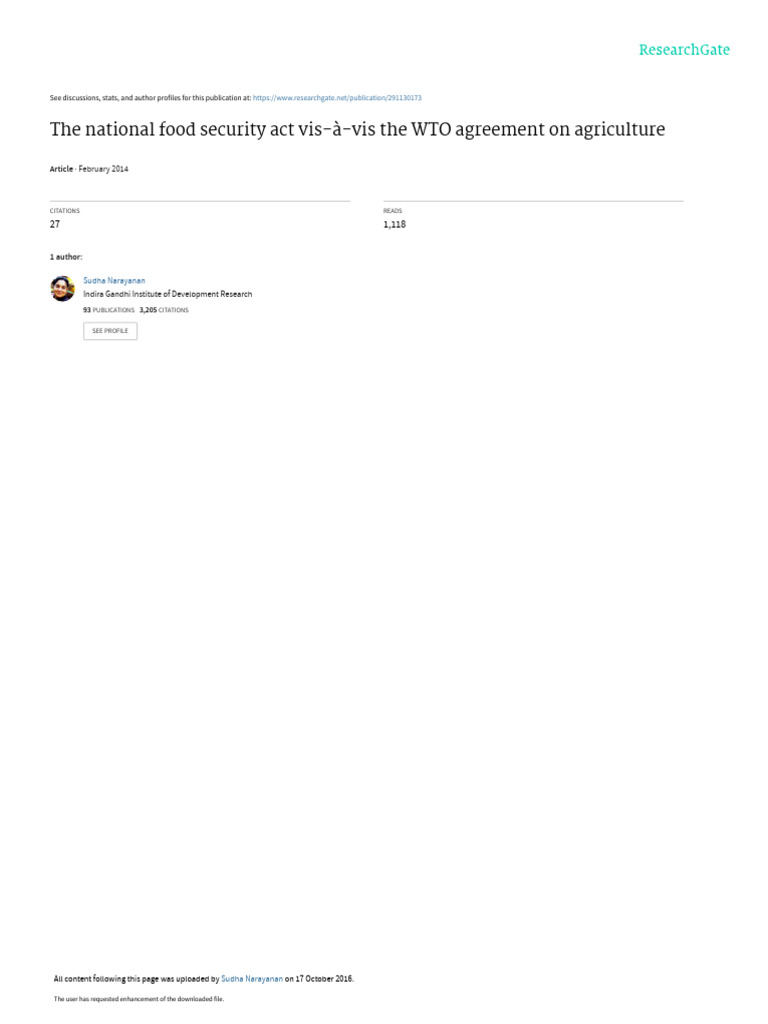Click Indira Gandhi Institute of Development Research text

[167, 295]
